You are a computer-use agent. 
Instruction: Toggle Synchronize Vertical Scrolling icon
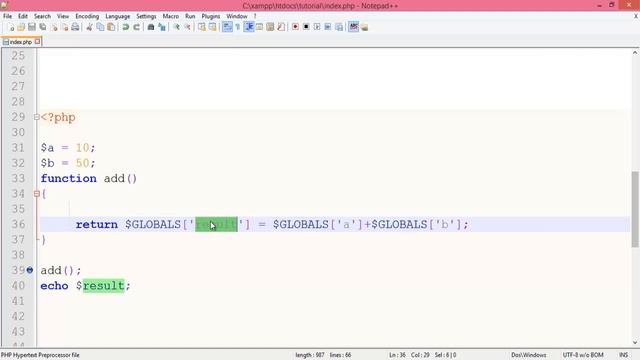(x=202, y=27)
